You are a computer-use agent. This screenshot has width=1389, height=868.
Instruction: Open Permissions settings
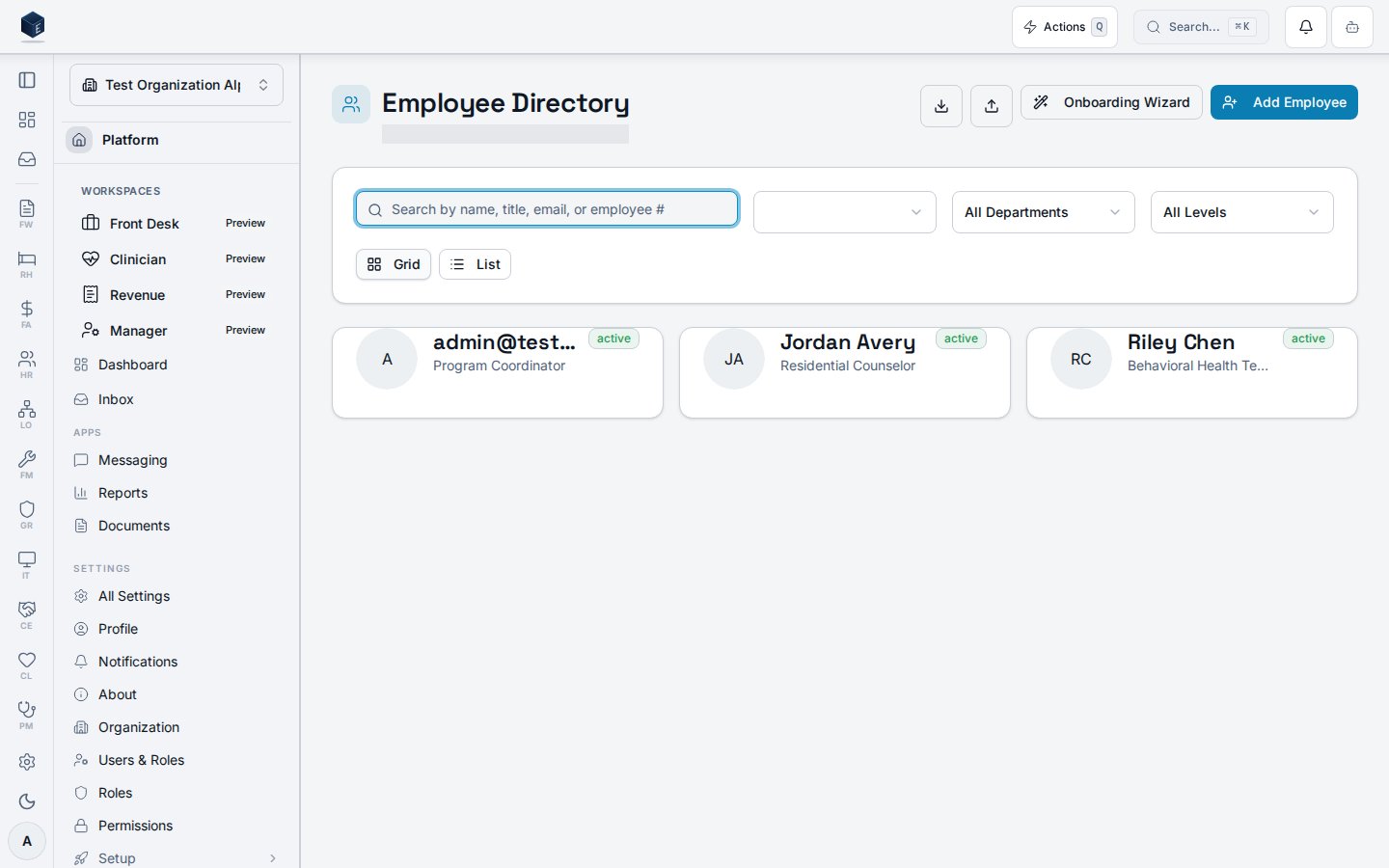[177, 826]
